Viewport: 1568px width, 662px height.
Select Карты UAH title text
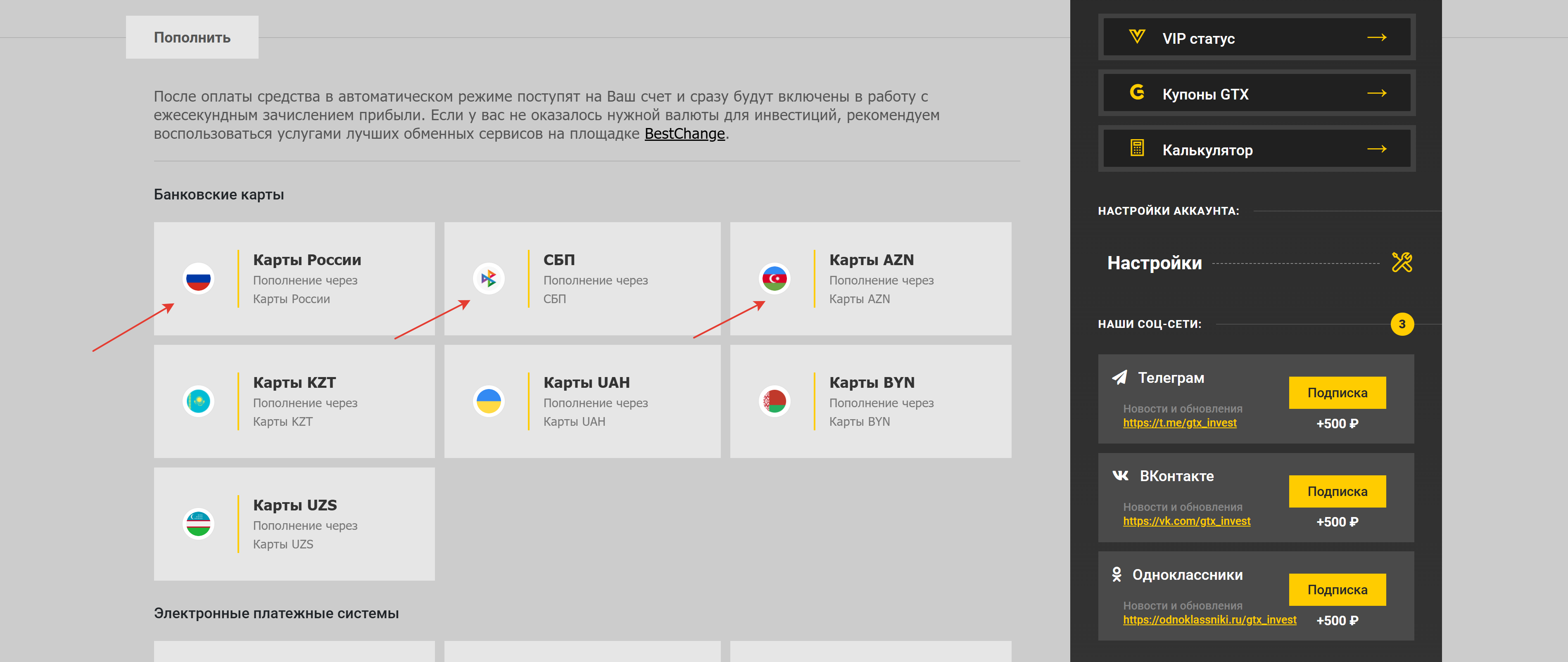click(x=586, y=383)
